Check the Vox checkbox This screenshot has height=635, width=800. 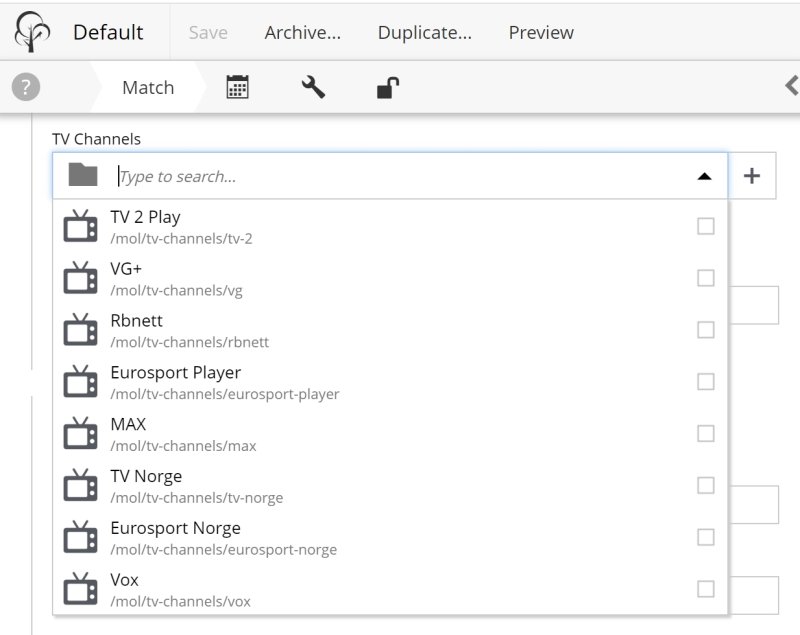(706, 589)
